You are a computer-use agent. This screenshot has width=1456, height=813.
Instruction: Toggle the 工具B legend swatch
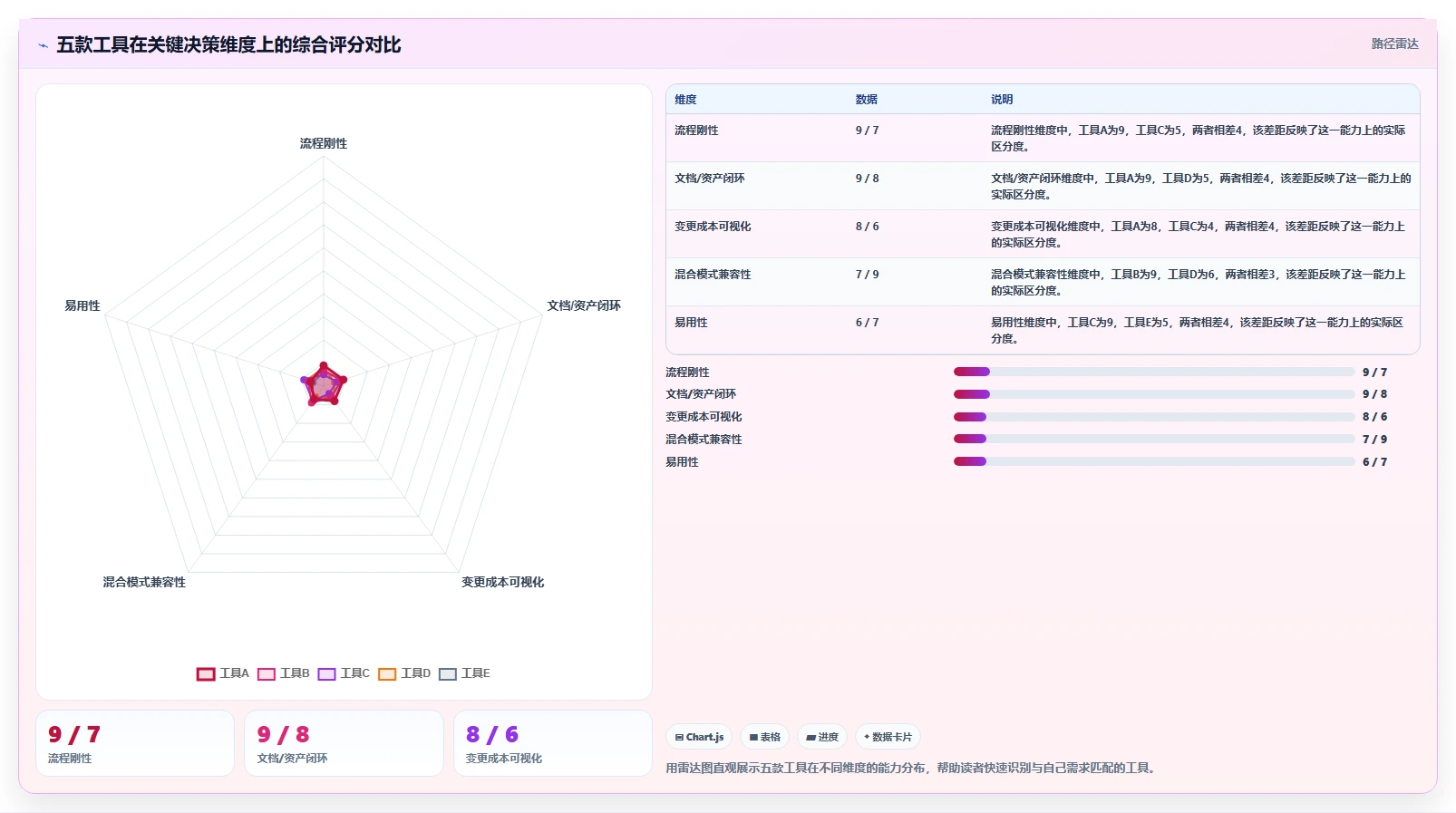(x=267, y=673)
